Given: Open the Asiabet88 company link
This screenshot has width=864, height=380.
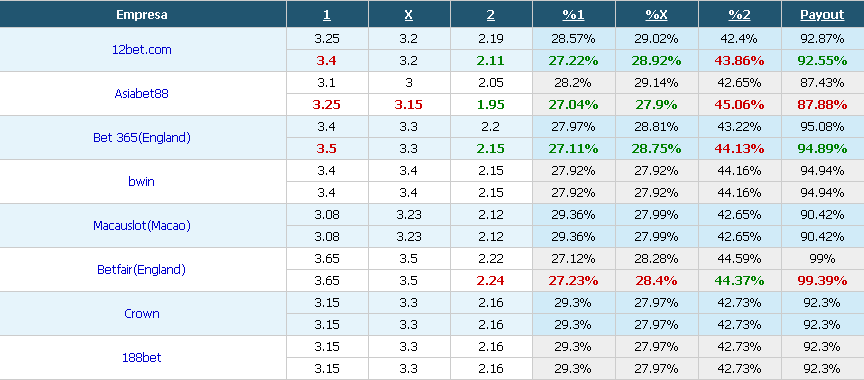Looking at the screenshot, I should (x=142, y=94).
